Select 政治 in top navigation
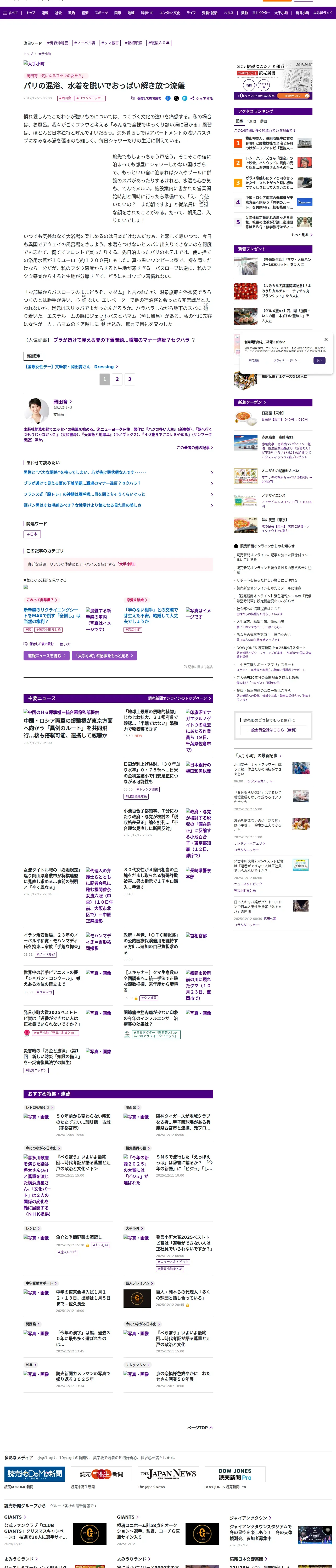 71,12
